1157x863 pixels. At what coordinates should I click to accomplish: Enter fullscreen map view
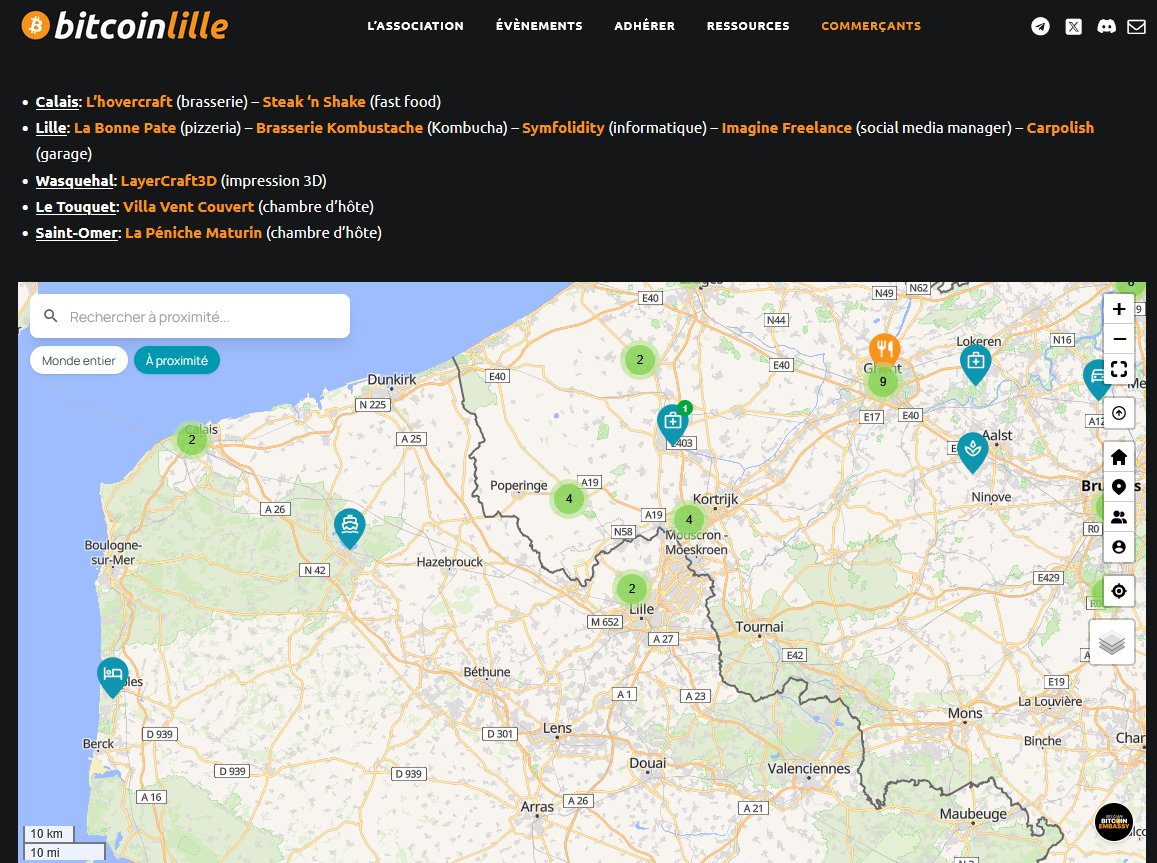(1119, 370)
